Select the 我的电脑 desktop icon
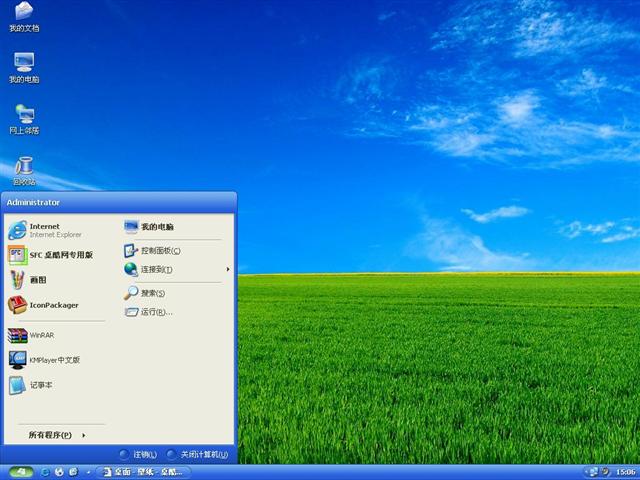This screenshot has height=480, width=640. (x=24, y=68)
